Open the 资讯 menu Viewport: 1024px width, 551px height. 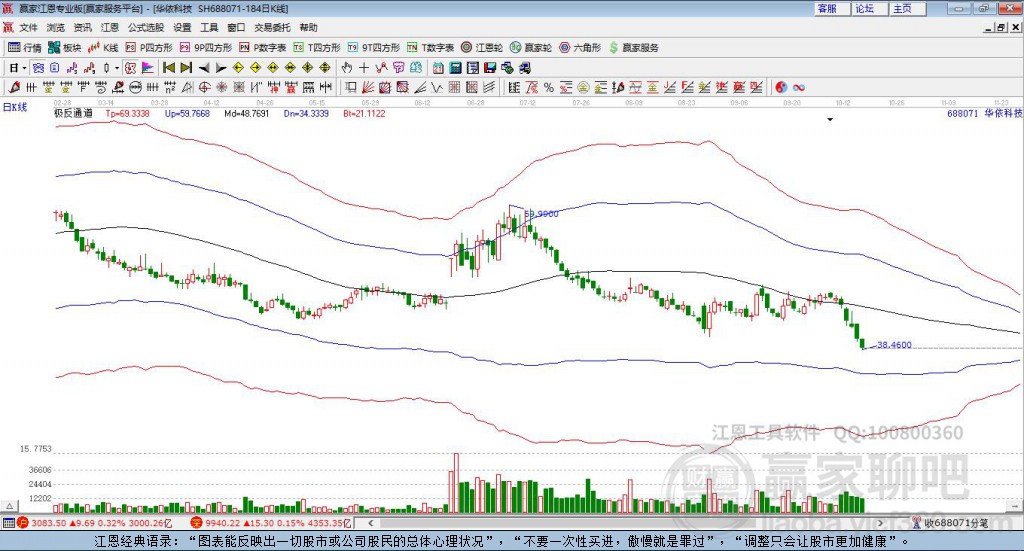click(82, 27)
